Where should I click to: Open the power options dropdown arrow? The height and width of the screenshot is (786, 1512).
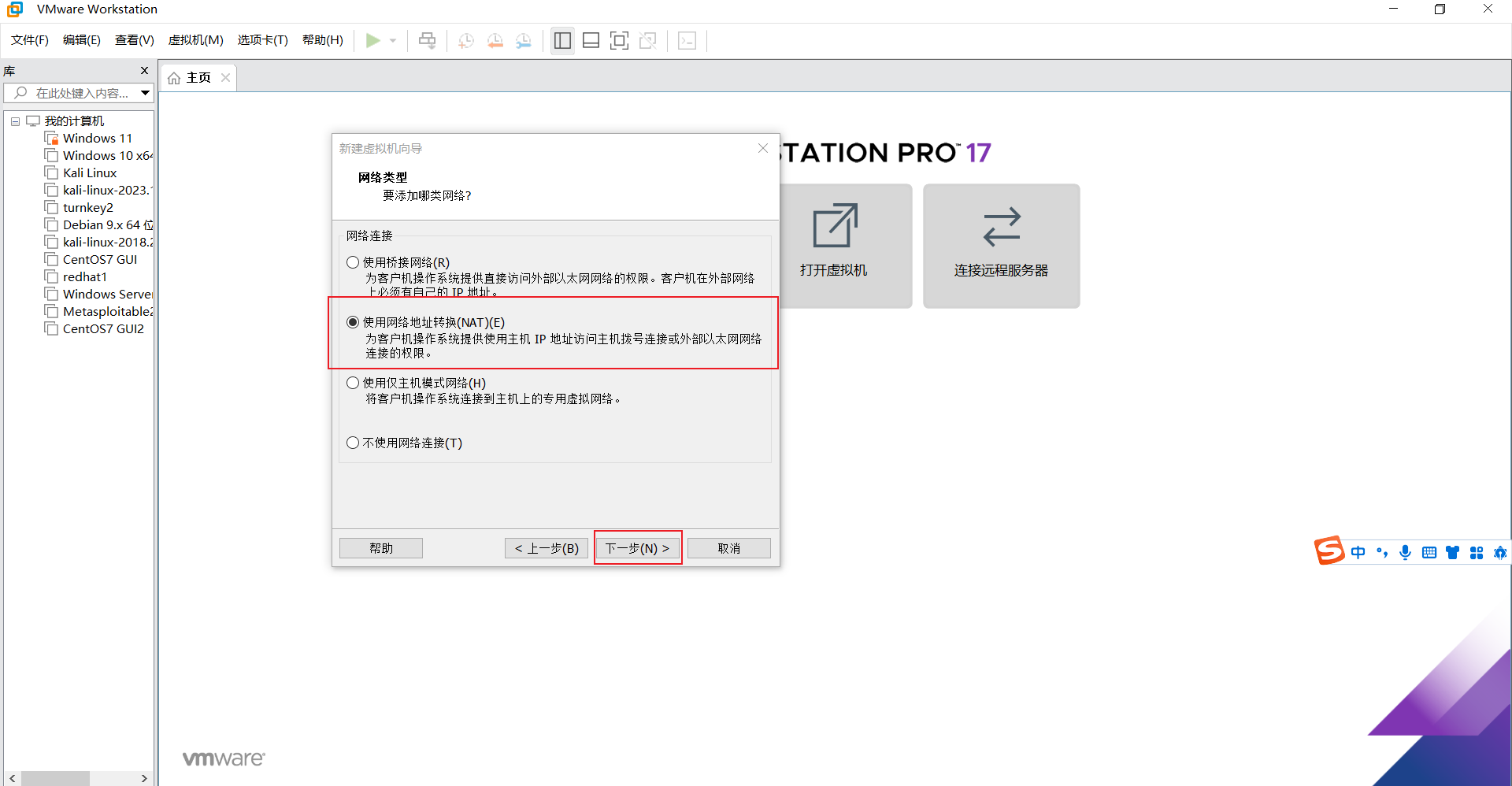[x=393, y=41]
